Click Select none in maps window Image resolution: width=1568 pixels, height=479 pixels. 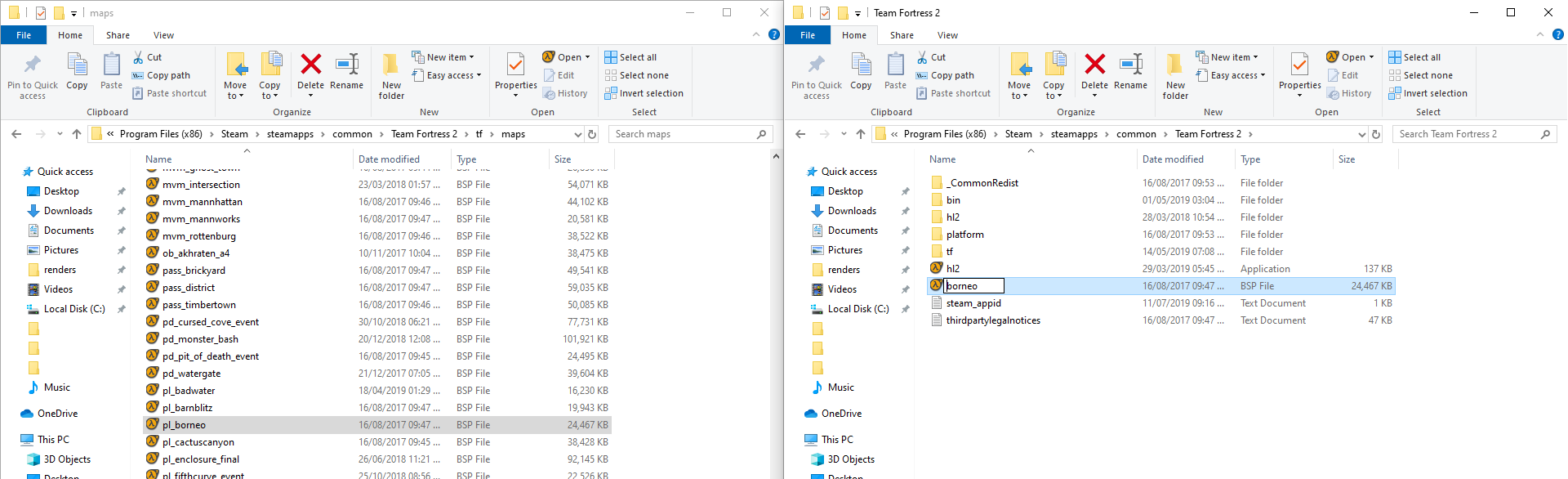[636, 75]
